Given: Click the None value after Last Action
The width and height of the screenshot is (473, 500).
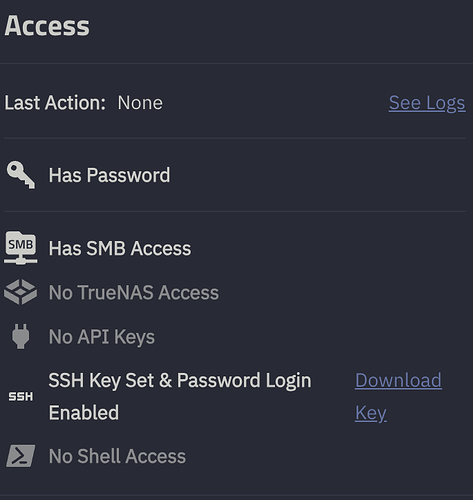Looking at the screenshot, I should coord(140,103).
